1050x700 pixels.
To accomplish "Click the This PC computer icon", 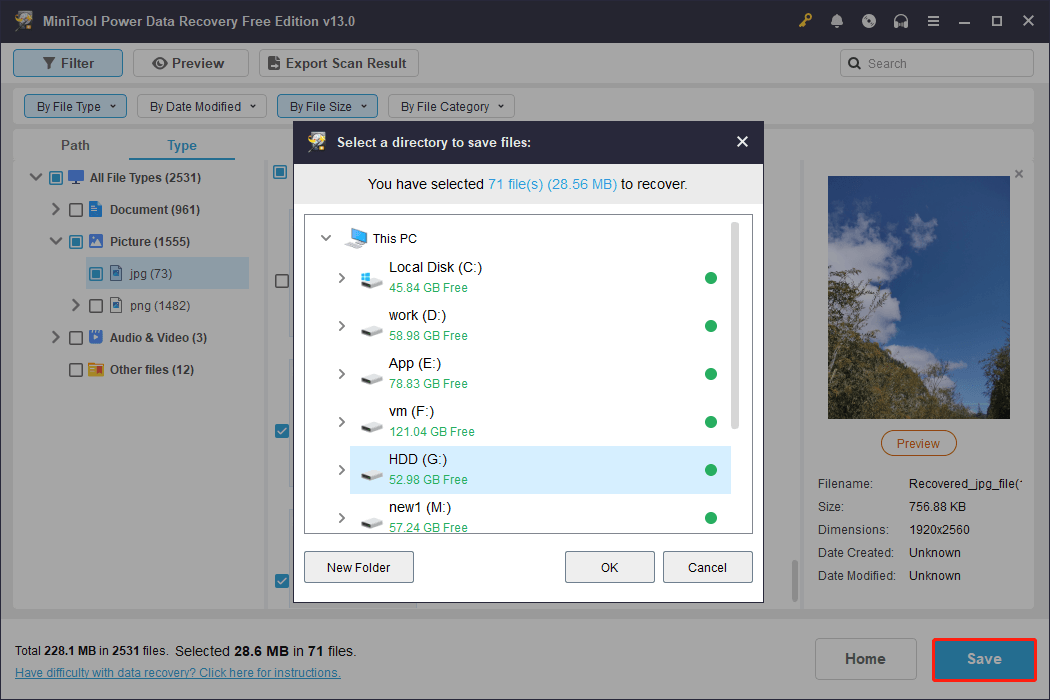I will [356, 238].
